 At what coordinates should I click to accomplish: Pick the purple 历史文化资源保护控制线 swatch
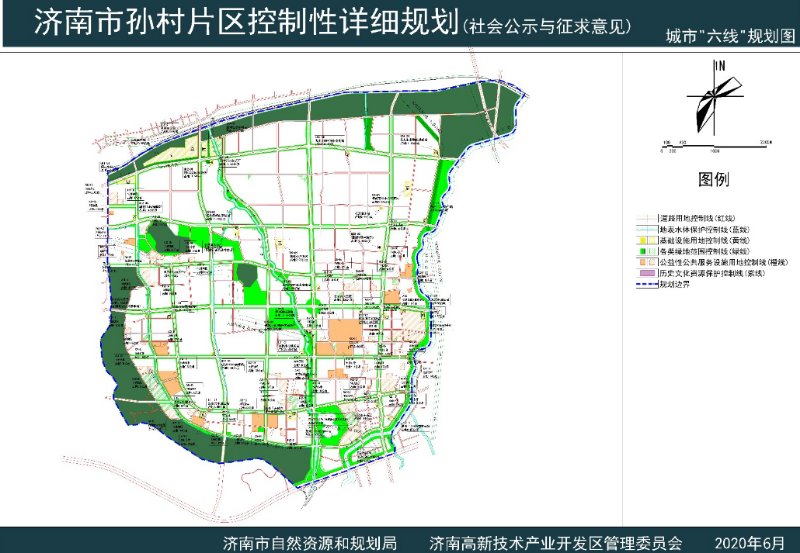648,273
